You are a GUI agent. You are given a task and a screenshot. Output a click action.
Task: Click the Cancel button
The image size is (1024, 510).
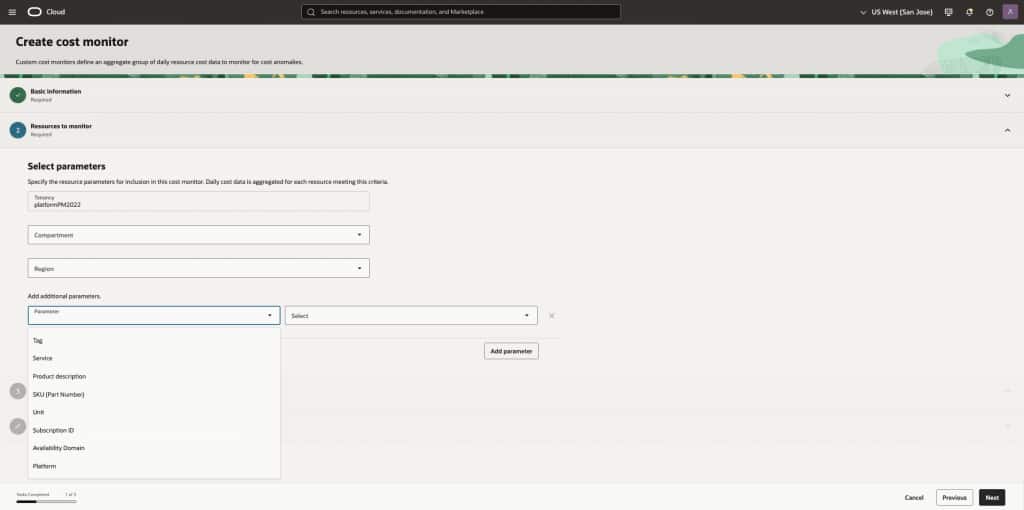pyautogui.click(x=914, y=498)
